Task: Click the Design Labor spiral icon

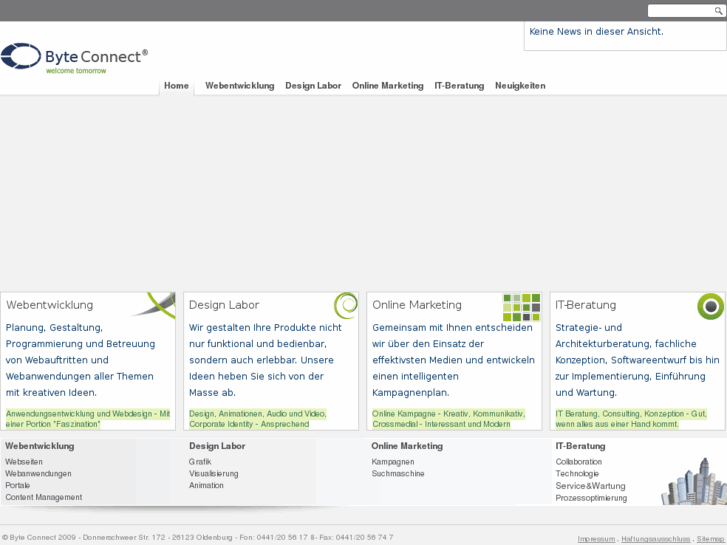Action: pos(346,305)
